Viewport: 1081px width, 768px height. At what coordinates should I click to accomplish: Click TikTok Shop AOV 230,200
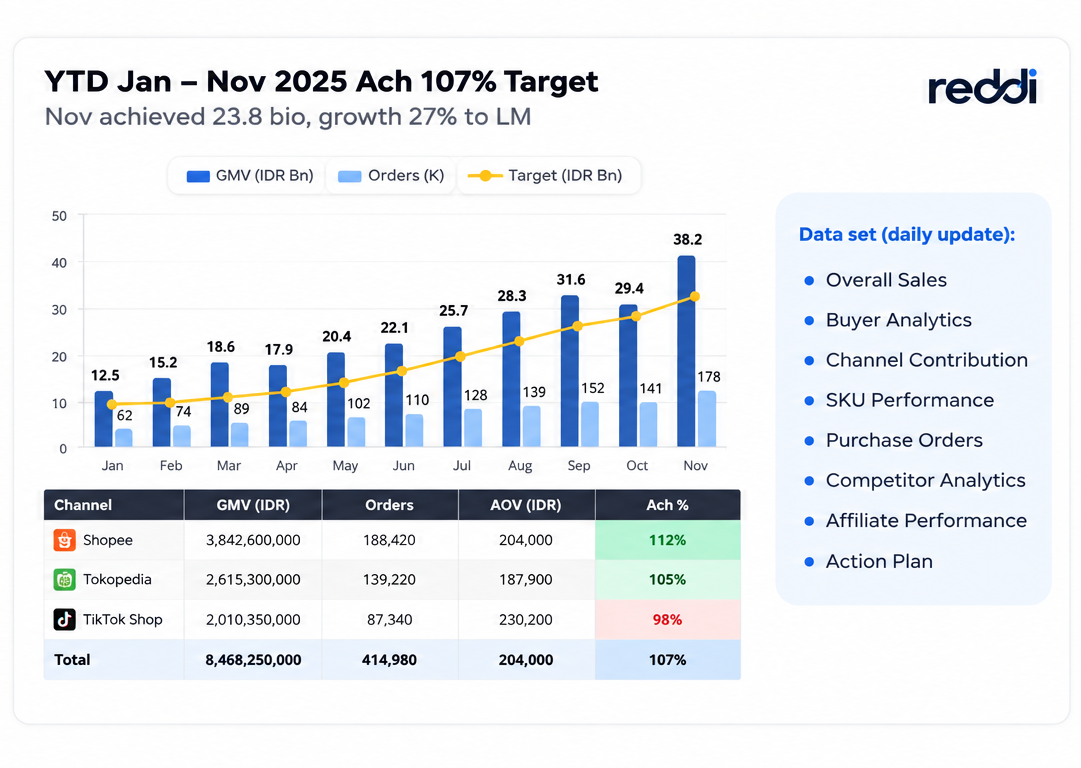526,619
